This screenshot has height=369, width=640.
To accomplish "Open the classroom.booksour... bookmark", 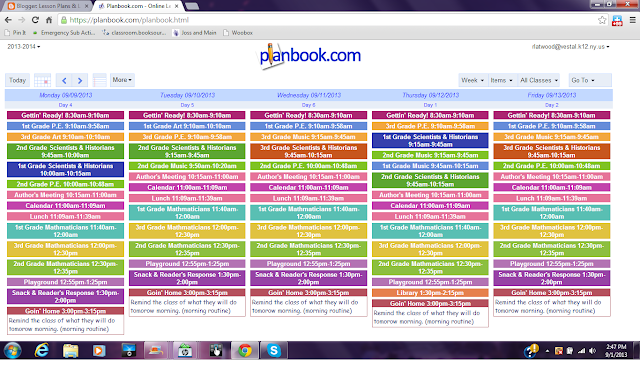I will pos(135,33).
